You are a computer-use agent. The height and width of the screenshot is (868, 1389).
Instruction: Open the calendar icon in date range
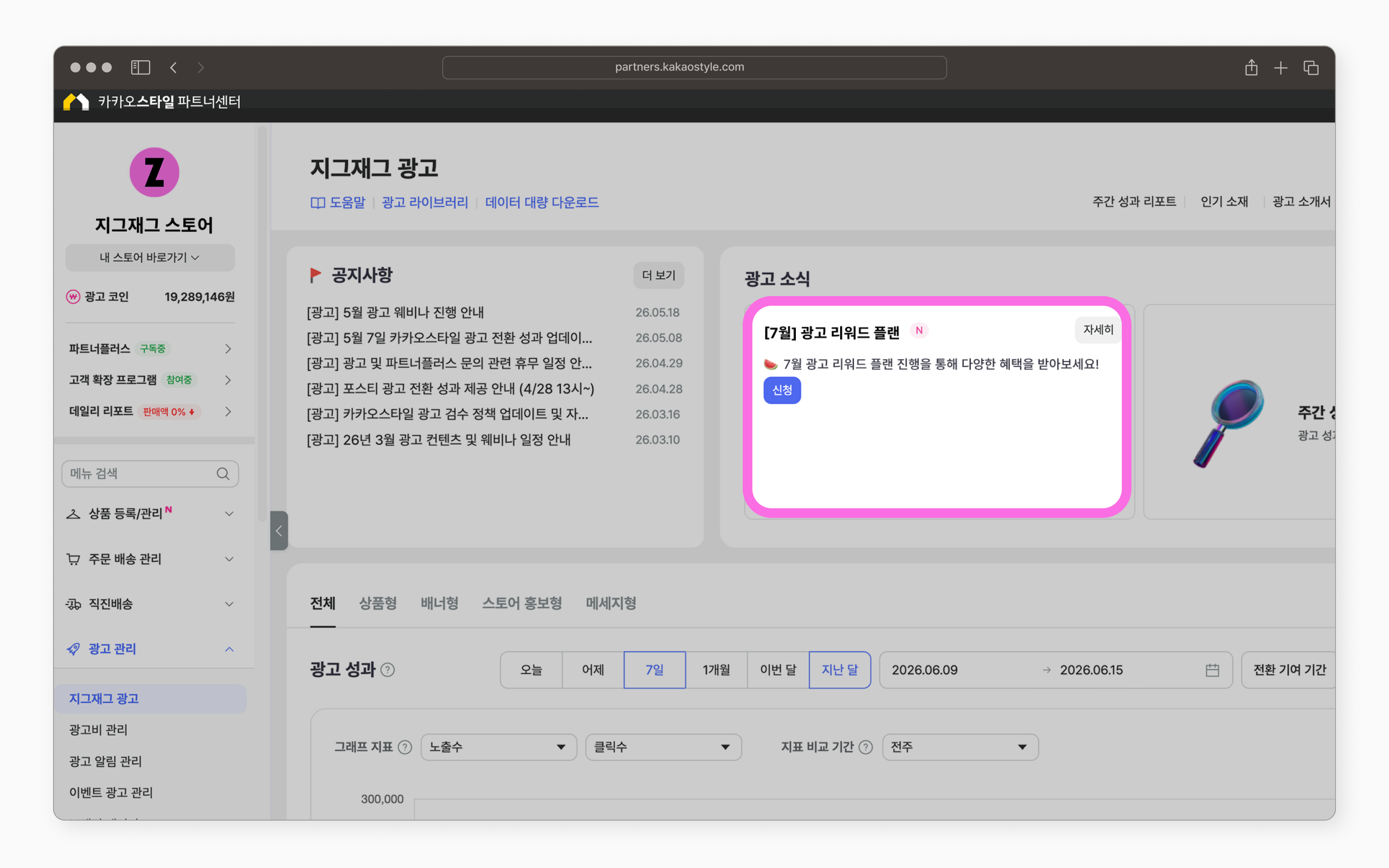tap(1212, 670)
